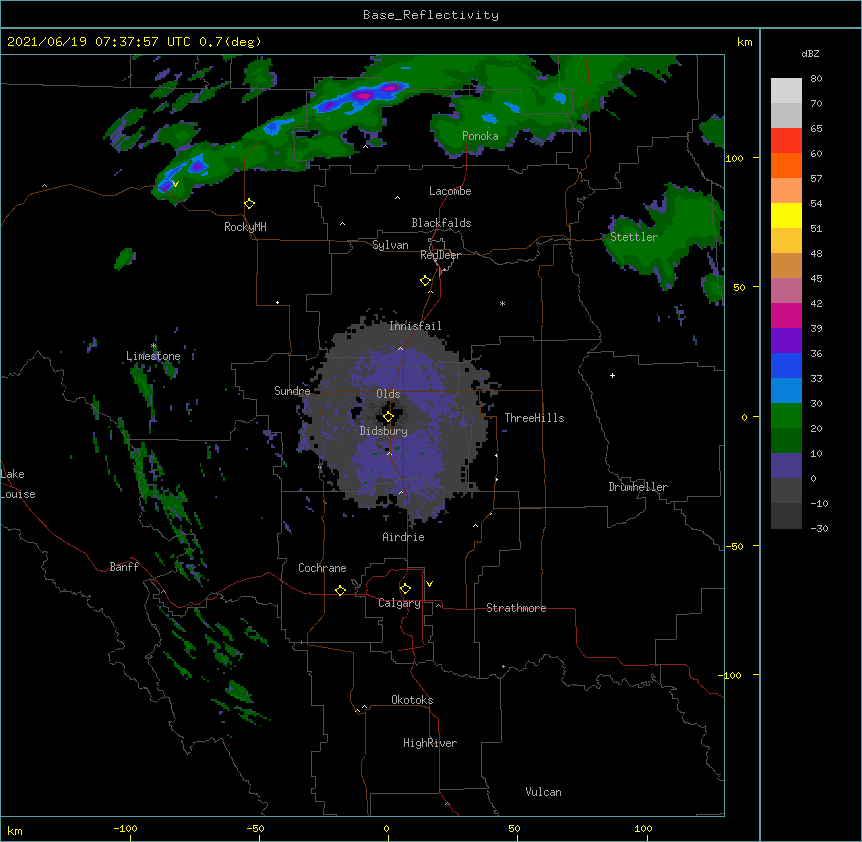Click the bright green swatch below 30 dBZ
The image size is (862, 842).
pyautogui.click(x=786, y=416)
